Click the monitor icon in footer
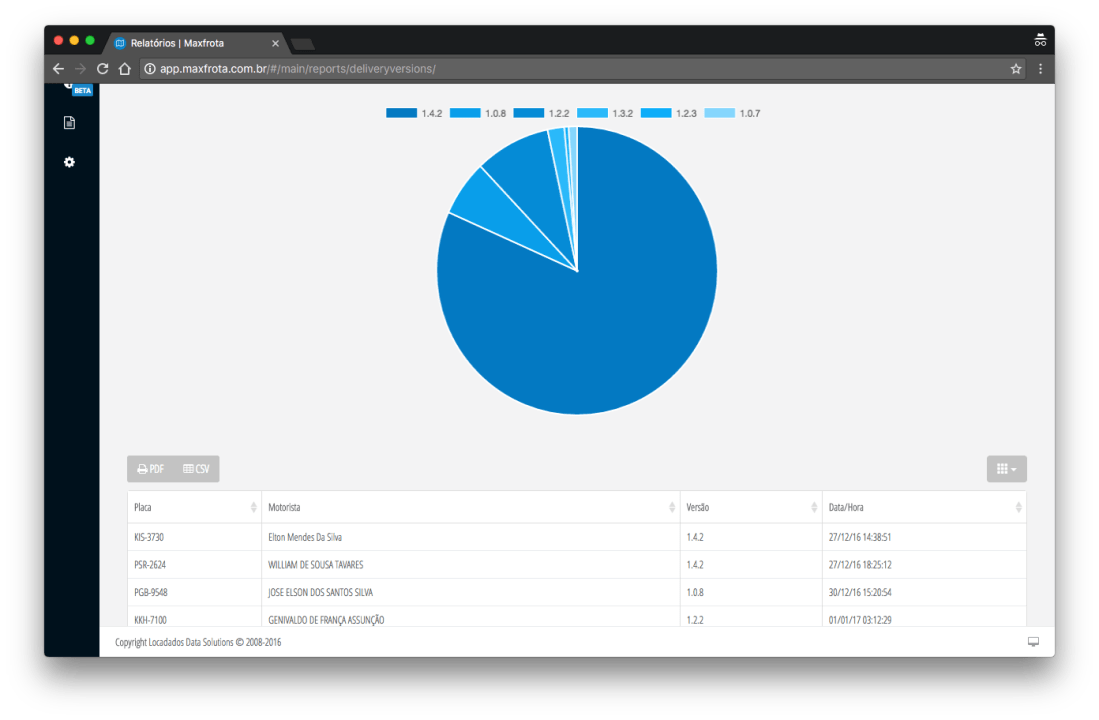The image size is (1099, 720). pyautogui.click(x=1033, y=642)
